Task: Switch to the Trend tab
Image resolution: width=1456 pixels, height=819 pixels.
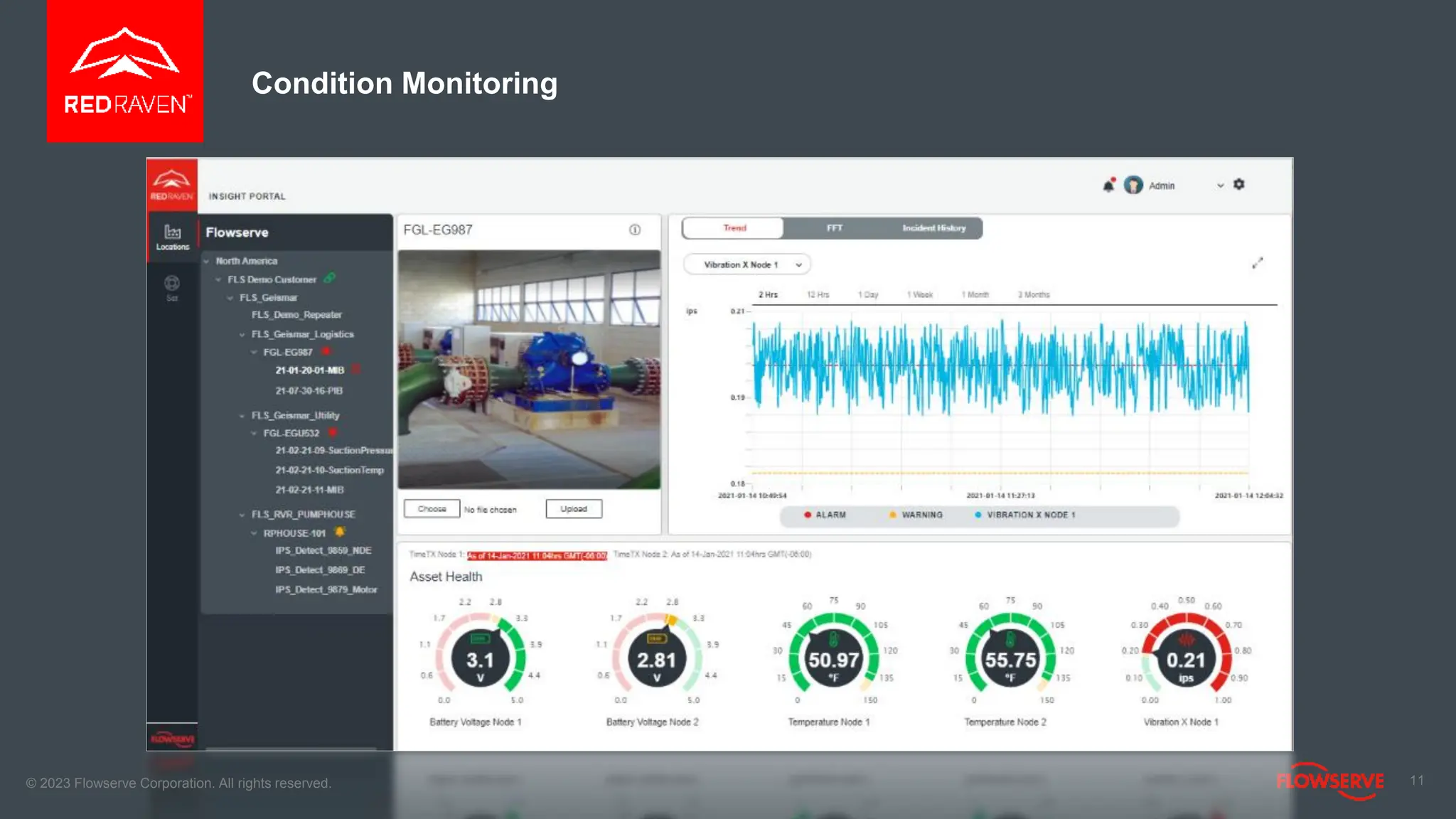Action: [x=734, y=228]
